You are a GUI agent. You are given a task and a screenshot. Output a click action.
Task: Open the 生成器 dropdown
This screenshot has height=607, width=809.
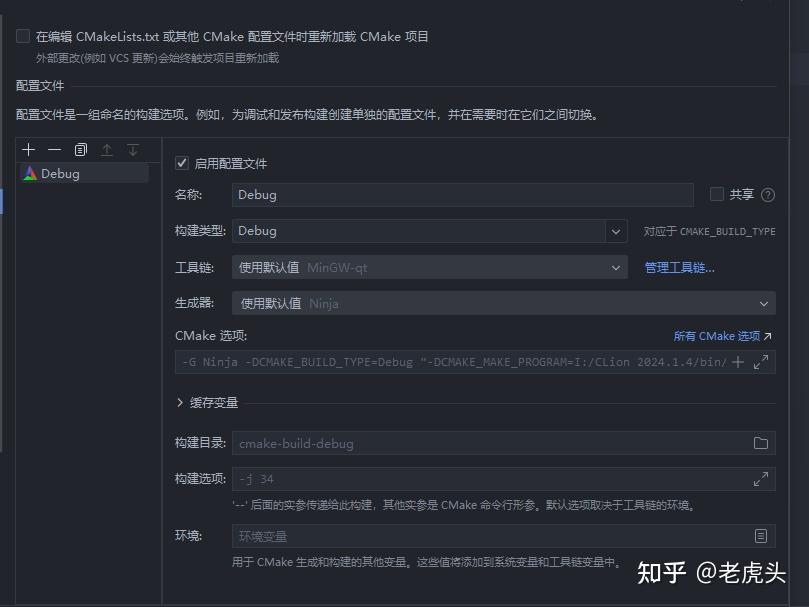pyautogui.click(x=763, y=302)
